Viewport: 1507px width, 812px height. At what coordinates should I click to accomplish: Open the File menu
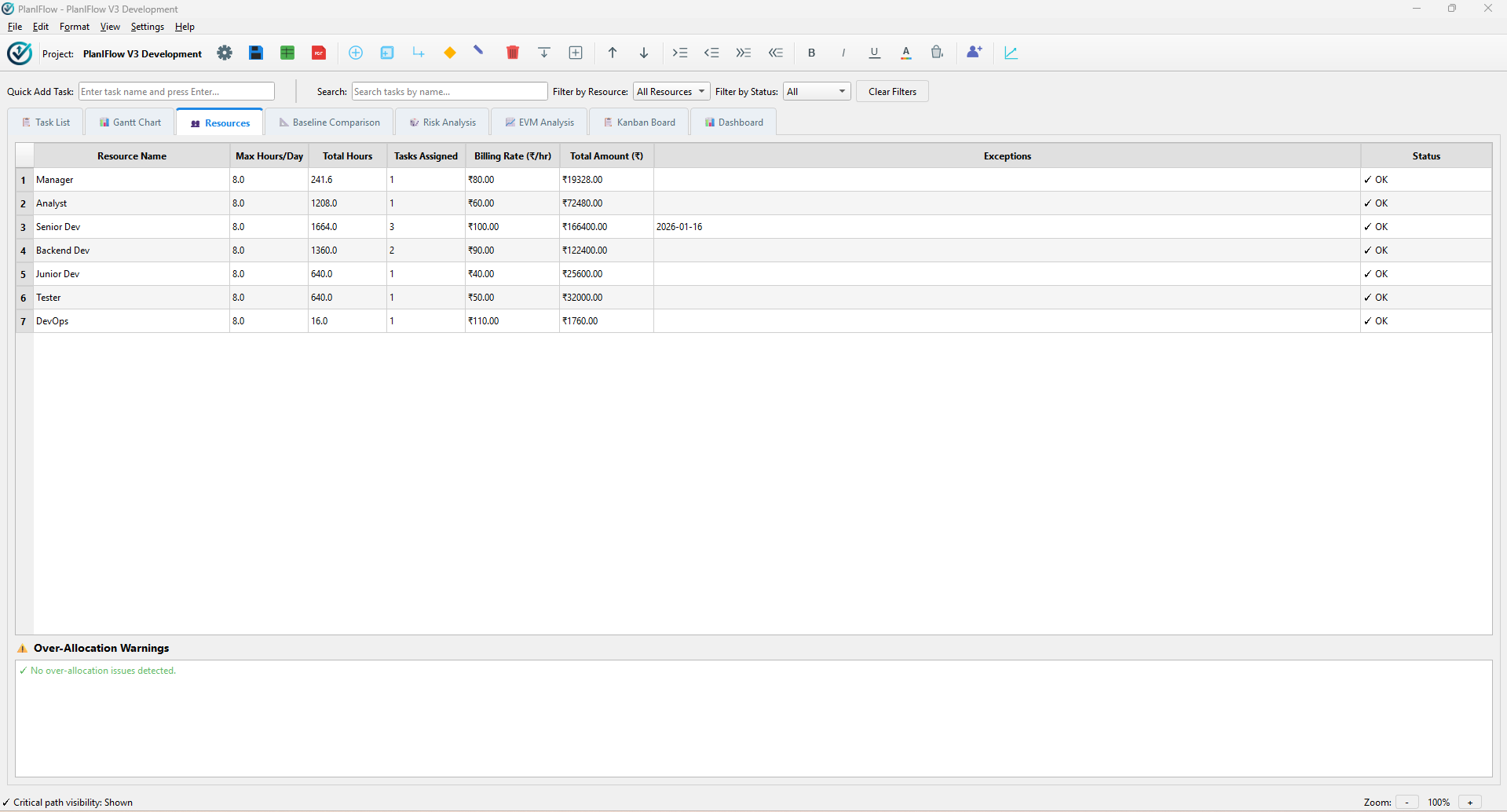point(15,27)
